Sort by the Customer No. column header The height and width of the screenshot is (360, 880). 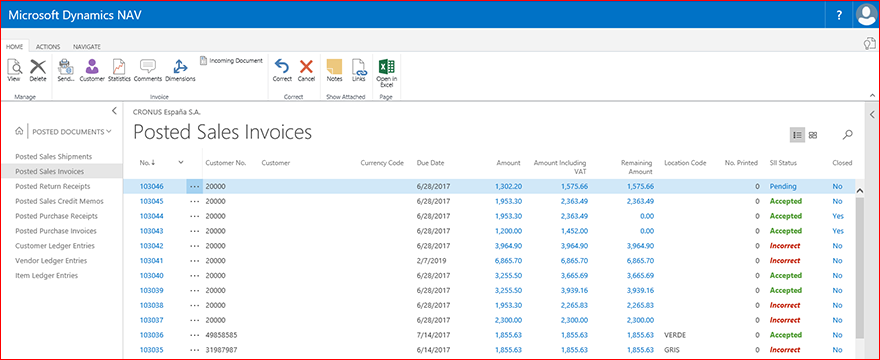tap(226, 163)
